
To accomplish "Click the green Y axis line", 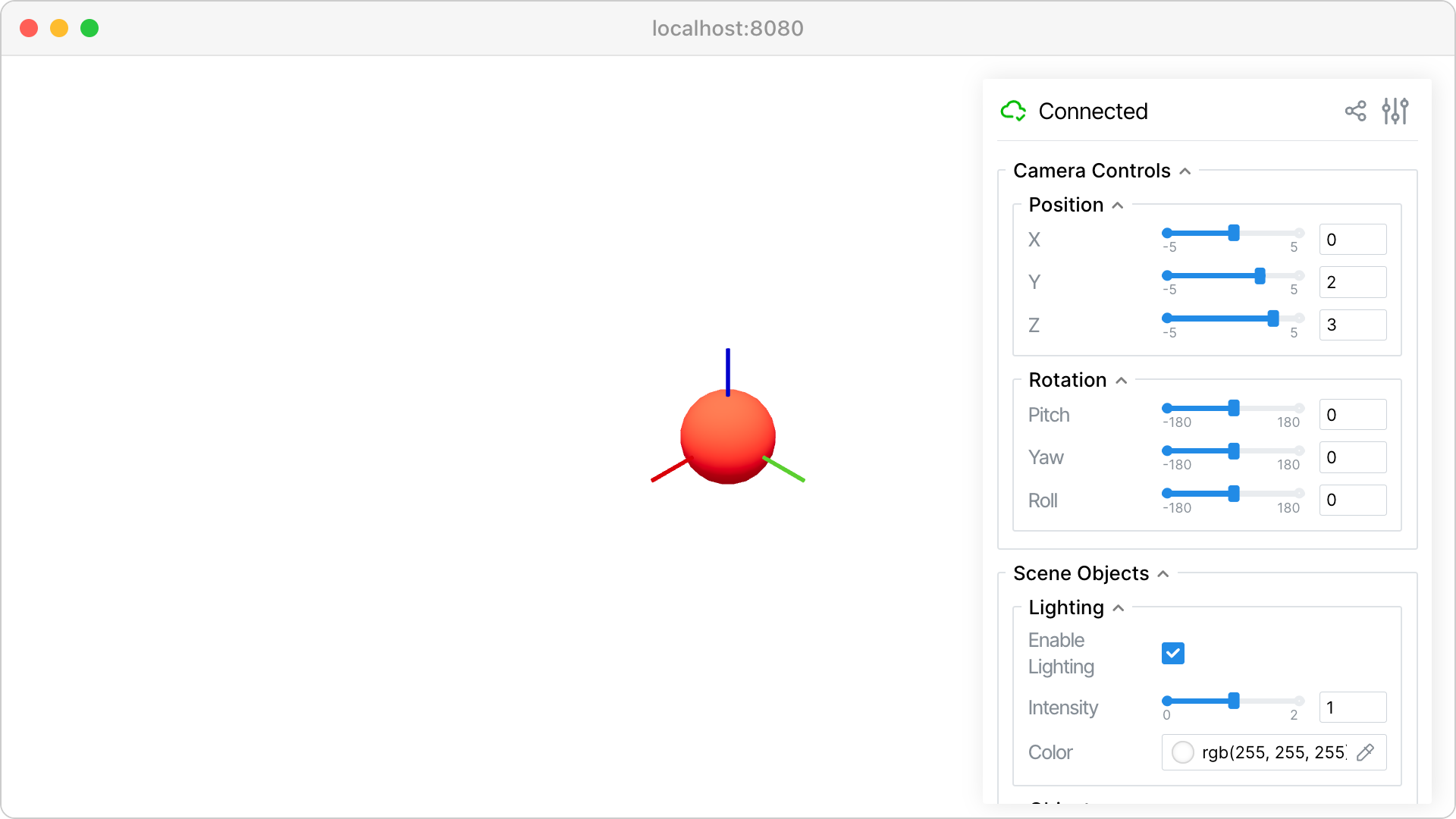I will (784, 469).
